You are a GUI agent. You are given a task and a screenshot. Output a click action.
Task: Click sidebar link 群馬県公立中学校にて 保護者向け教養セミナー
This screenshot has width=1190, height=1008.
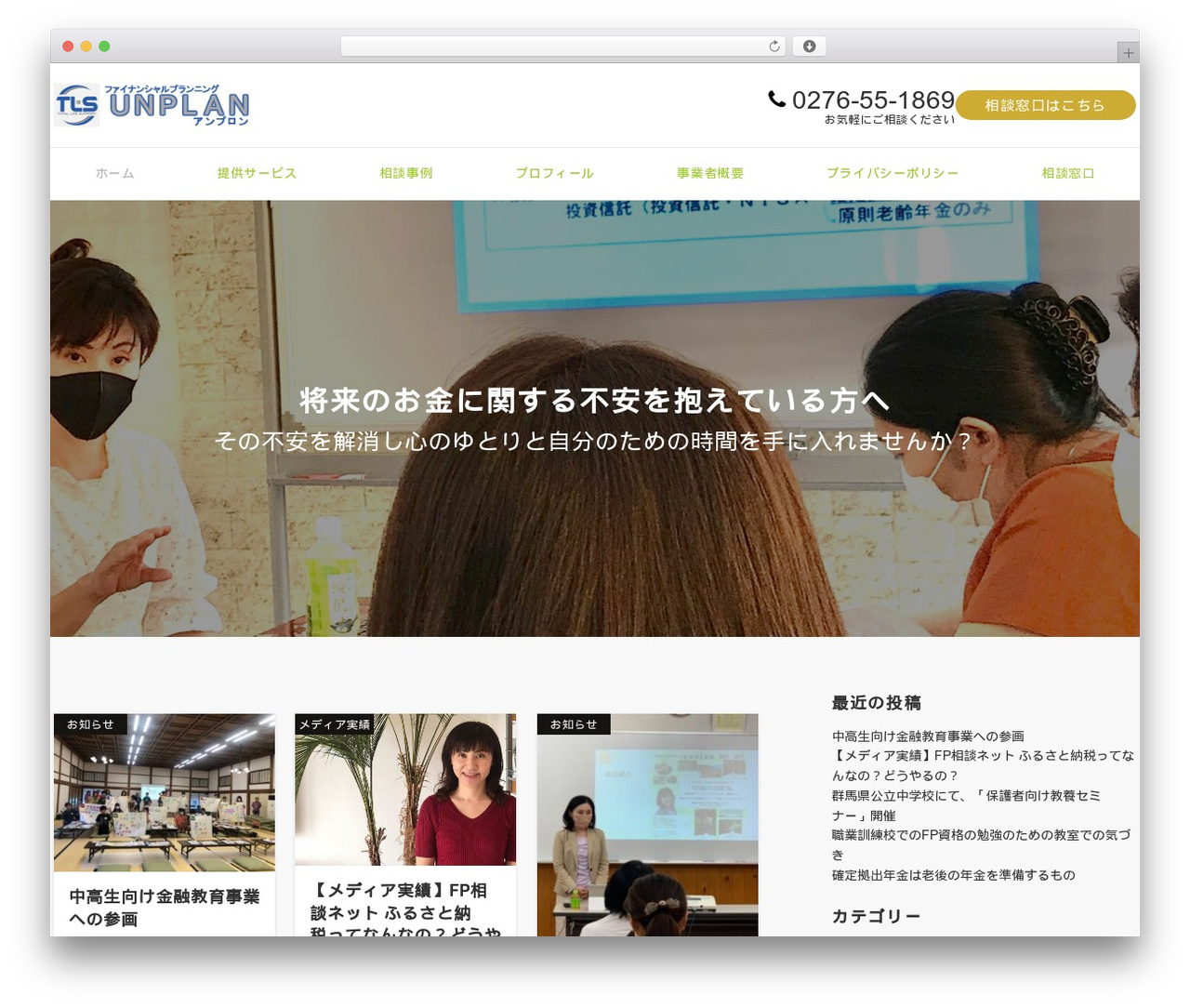[967, 805]
